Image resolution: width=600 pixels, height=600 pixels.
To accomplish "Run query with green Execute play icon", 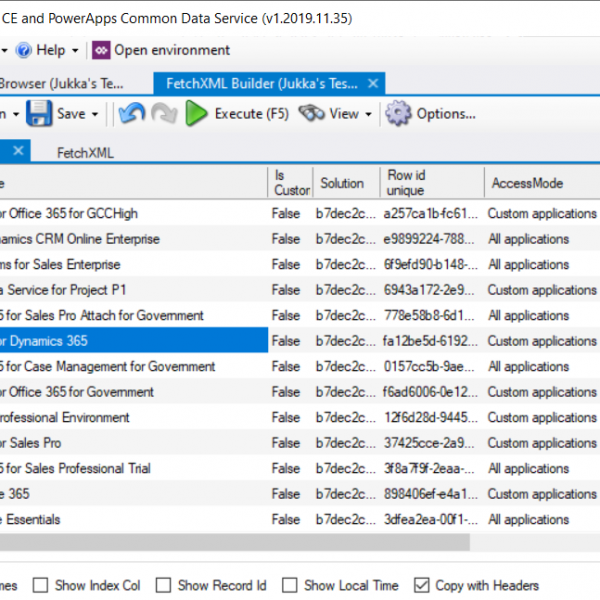I will pyautogui.click(x=196, y=113).
